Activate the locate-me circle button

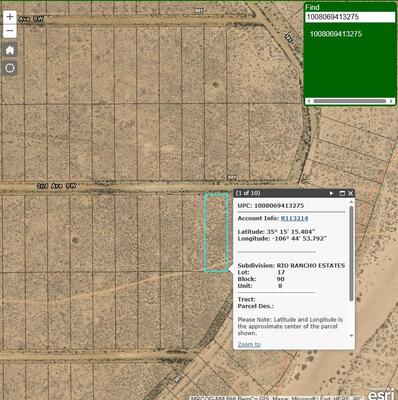click(x=10, y=68)
